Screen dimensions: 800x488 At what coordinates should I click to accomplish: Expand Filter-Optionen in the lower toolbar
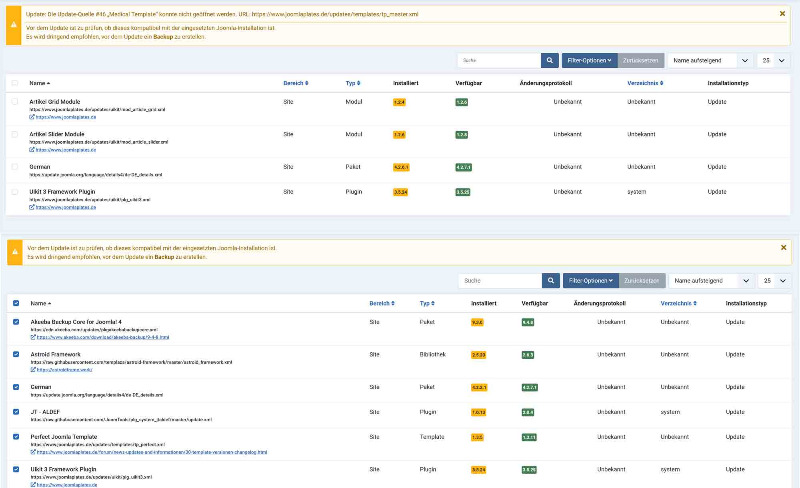(x=590, y=281)
